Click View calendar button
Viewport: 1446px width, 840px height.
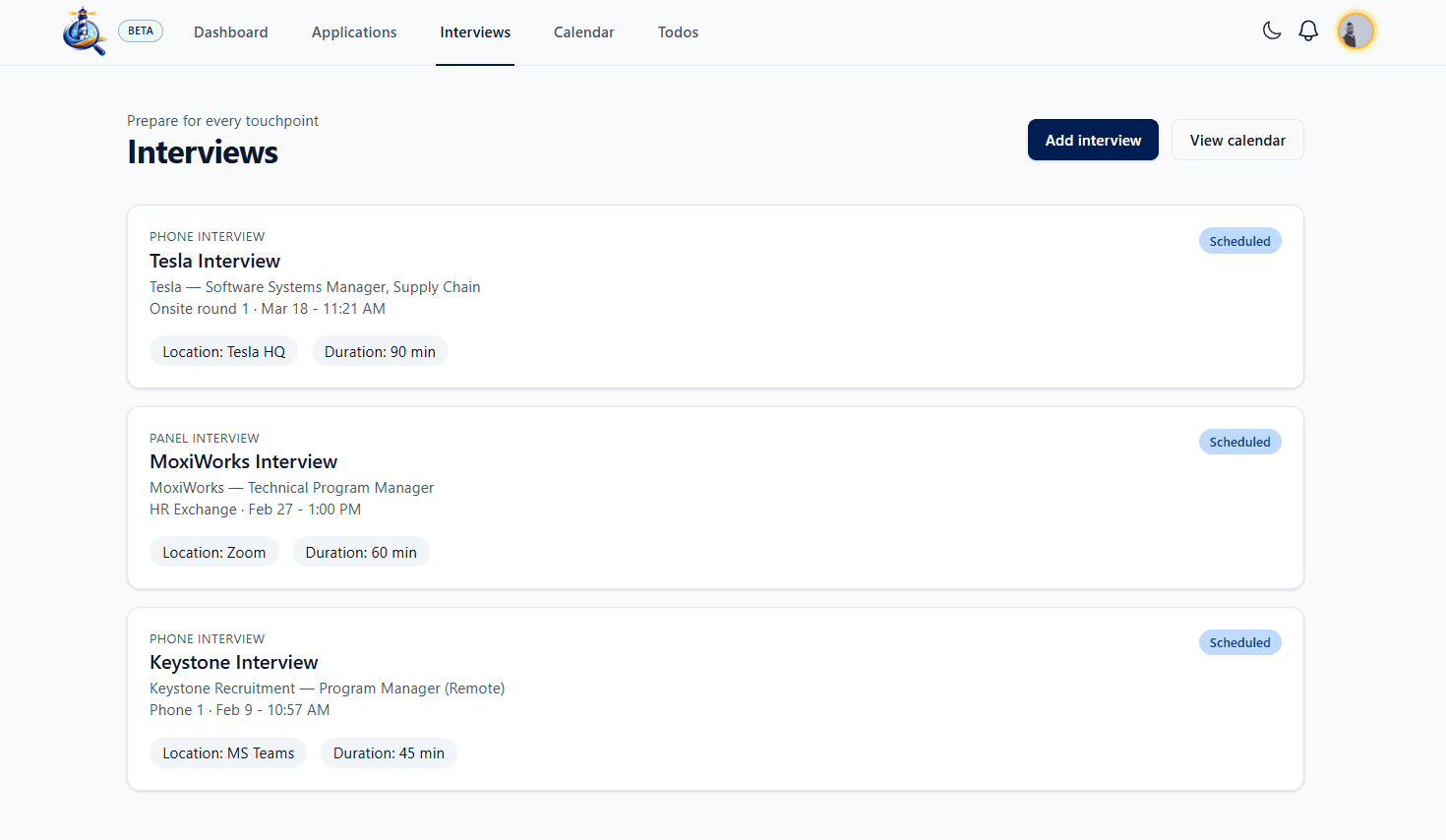[1237, 140]
